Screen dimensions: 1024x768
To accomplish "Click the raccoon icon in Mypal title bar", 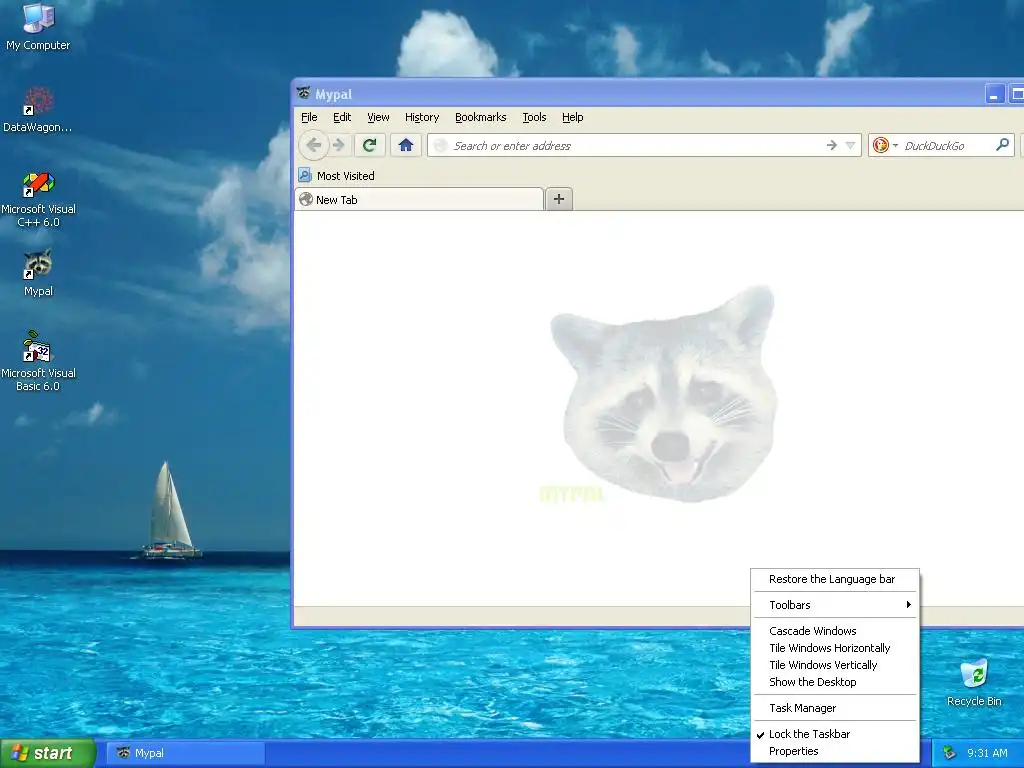I will [x=303, y=93].
